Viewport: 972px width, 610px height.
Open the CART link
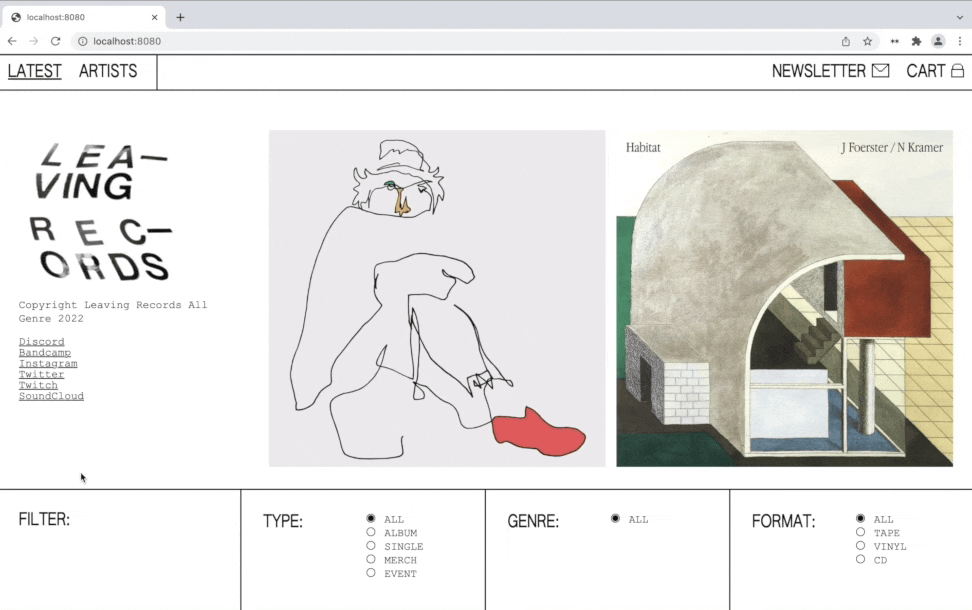pos(935,71)
